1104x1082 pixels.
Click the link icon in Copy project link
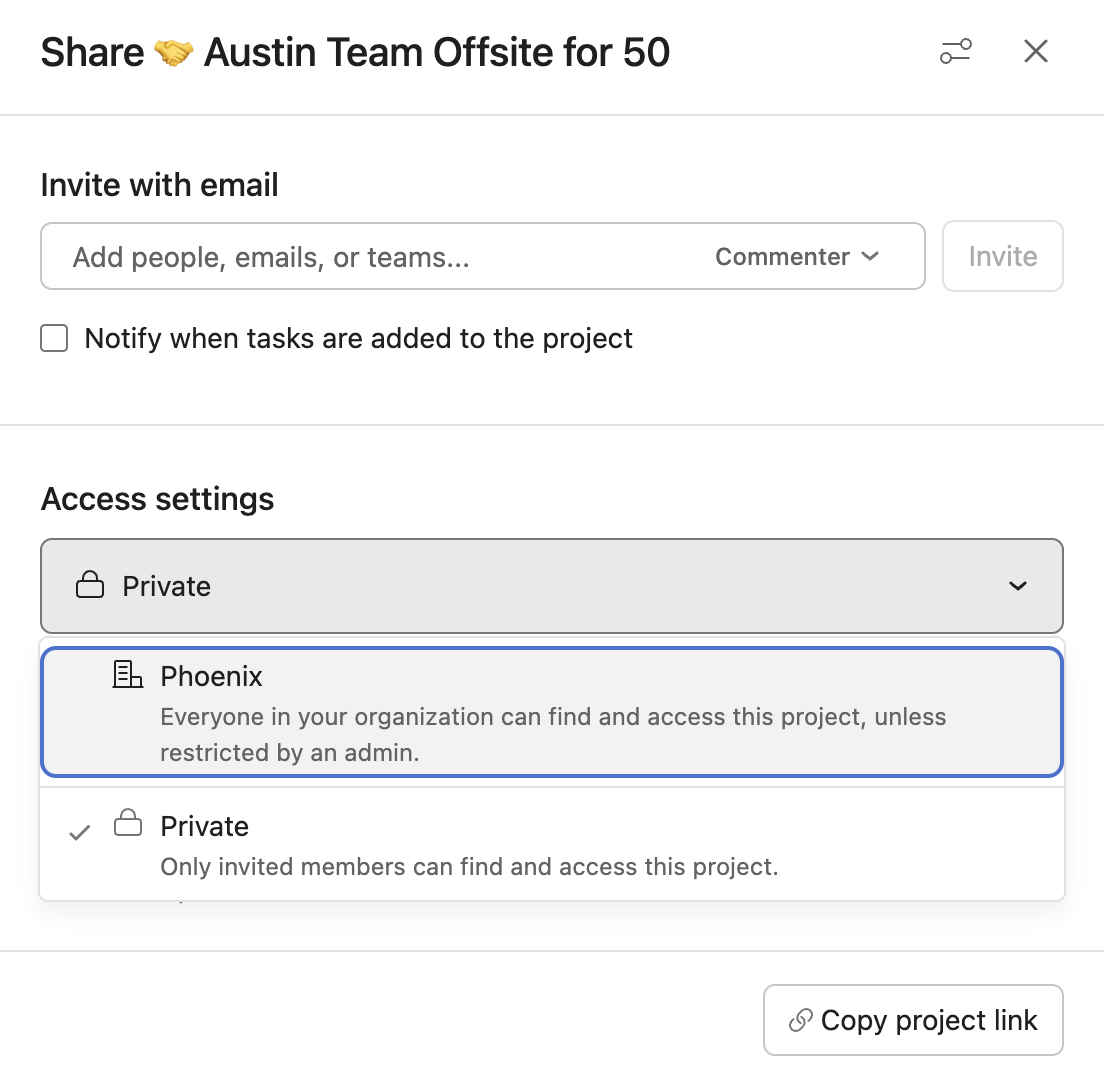801,1020
